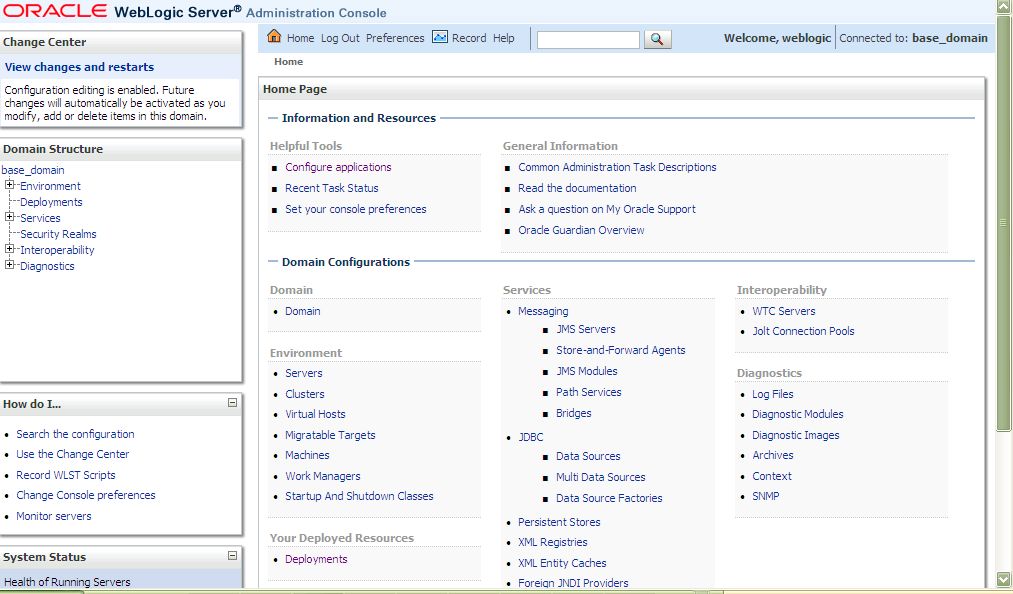Click the vertical scrollbar down arrow
1013x594 pixels.
[1003, 578]
